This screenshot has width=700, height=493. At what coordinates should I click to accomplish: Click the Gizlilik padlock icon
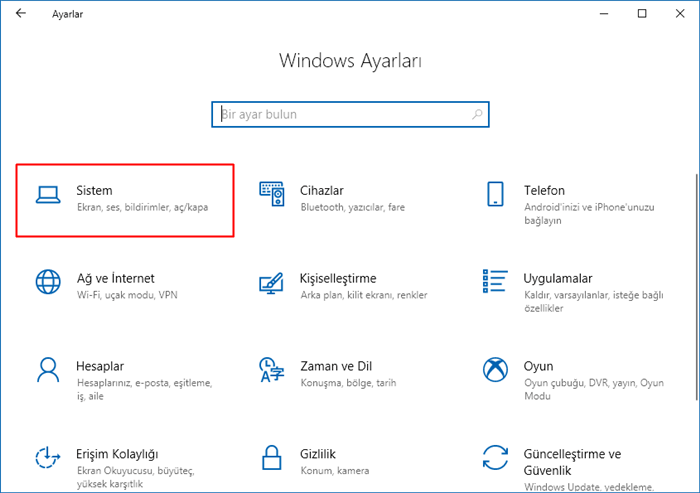271,457
